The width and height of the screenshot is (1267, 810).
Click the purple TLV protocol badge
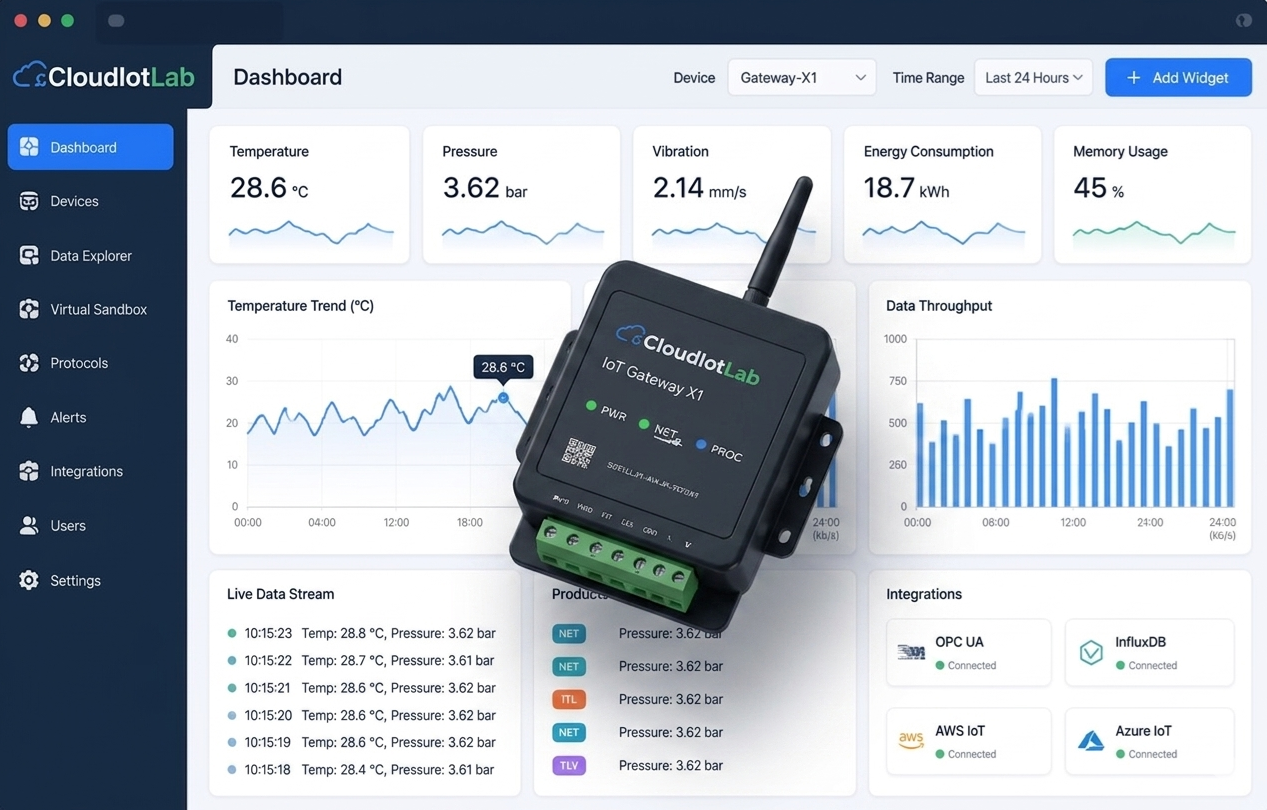coord(569,765)
